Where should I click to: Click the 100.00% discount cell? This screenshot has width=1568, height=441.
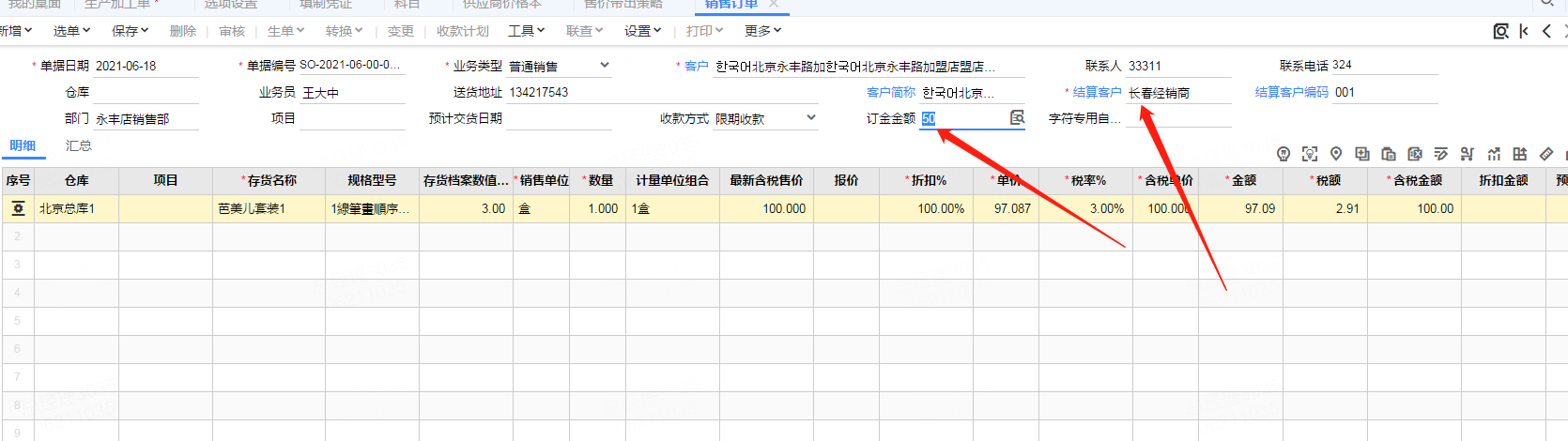pos(927,208)
